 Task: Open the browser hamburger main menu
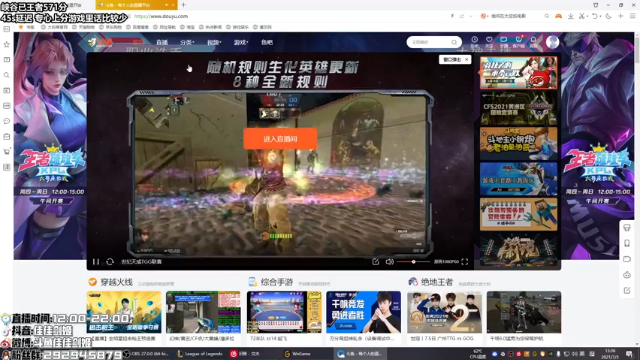(x=632, y=16)
